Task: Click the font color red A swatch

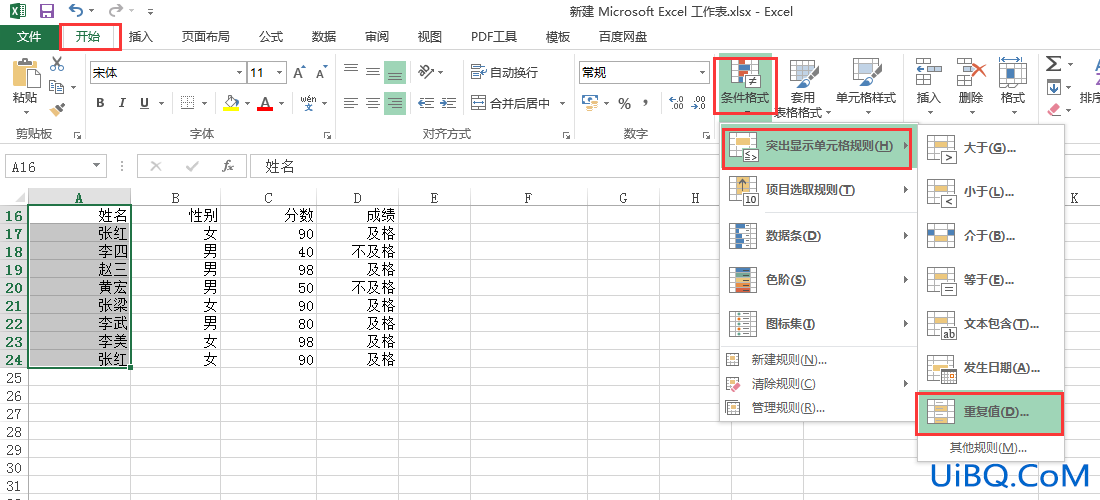Action: (264, 104)
